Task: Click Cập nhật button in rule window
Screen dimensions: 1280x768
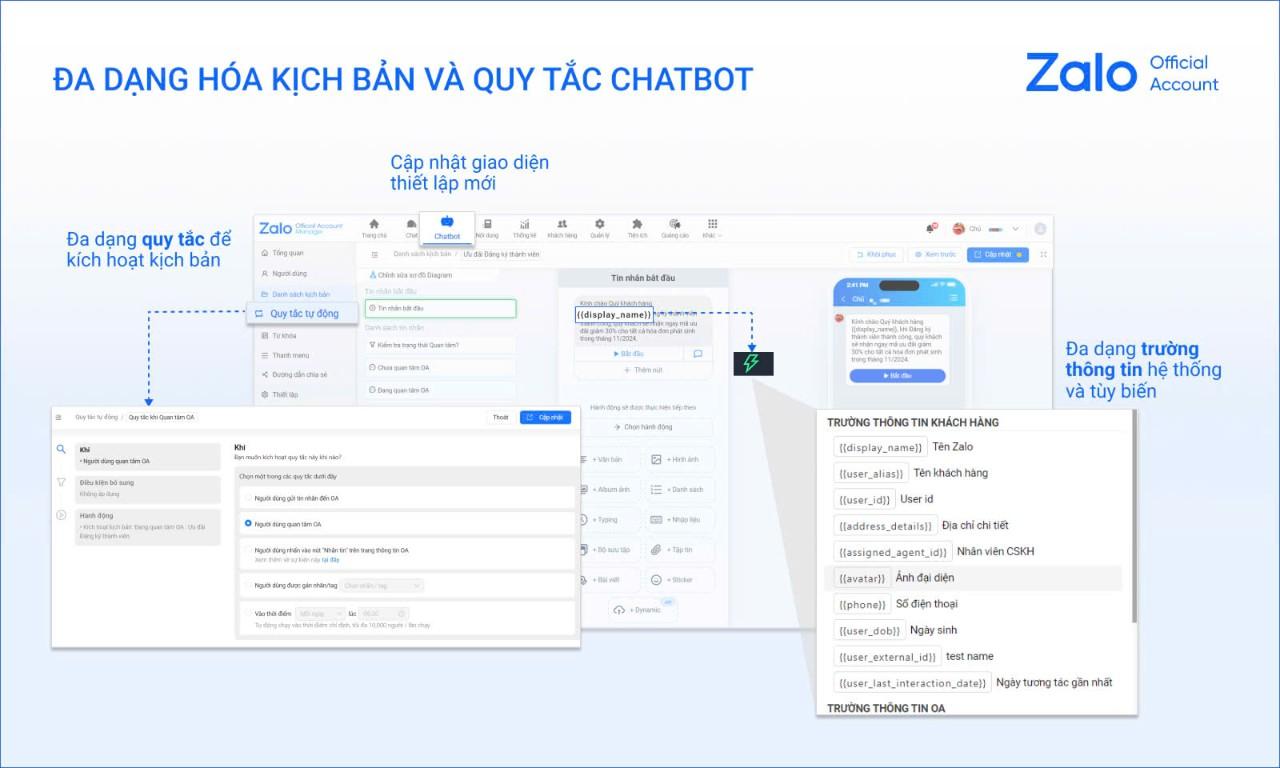Action: click(x=546, y=417)
